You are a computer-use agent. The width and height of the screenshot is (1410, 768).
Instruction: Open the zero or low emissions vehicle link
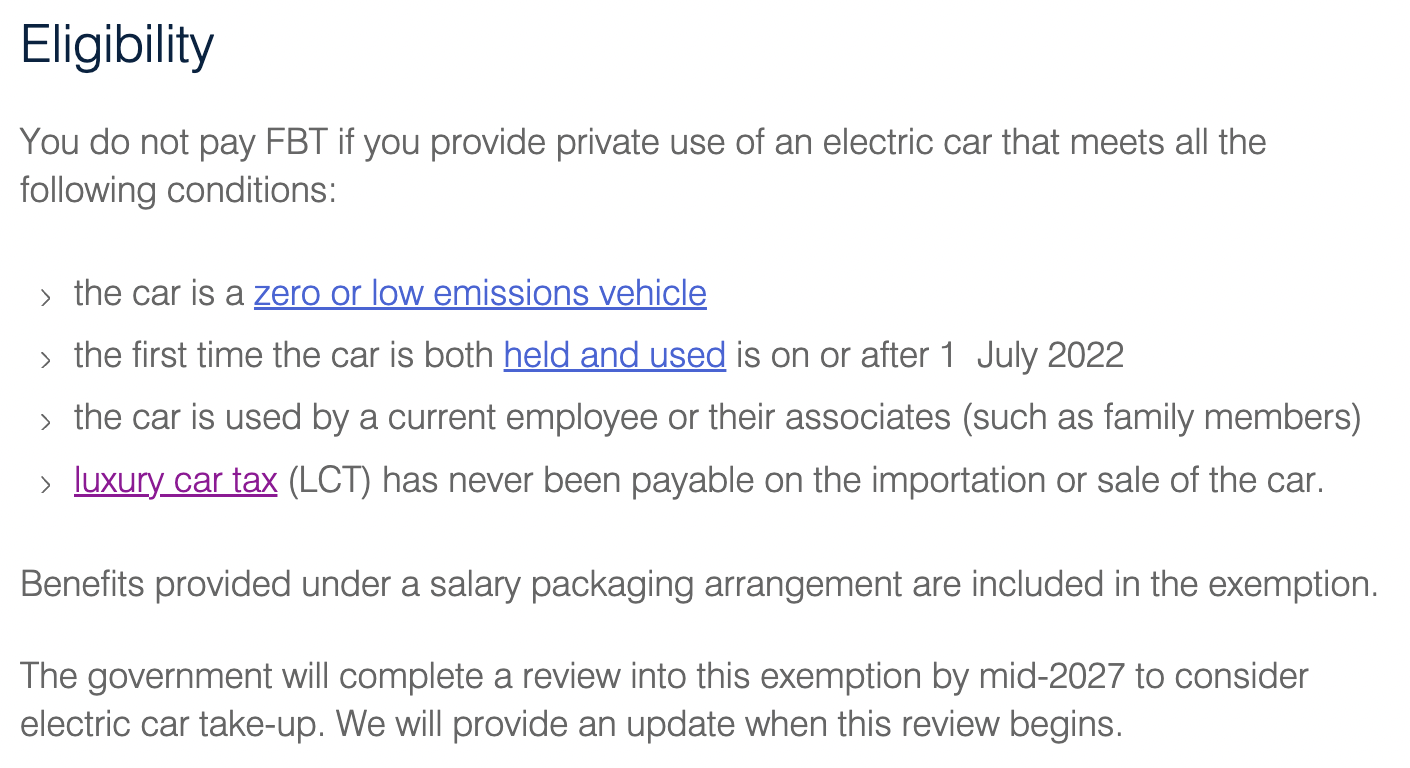pyautogui.click(x=480, y=293)
